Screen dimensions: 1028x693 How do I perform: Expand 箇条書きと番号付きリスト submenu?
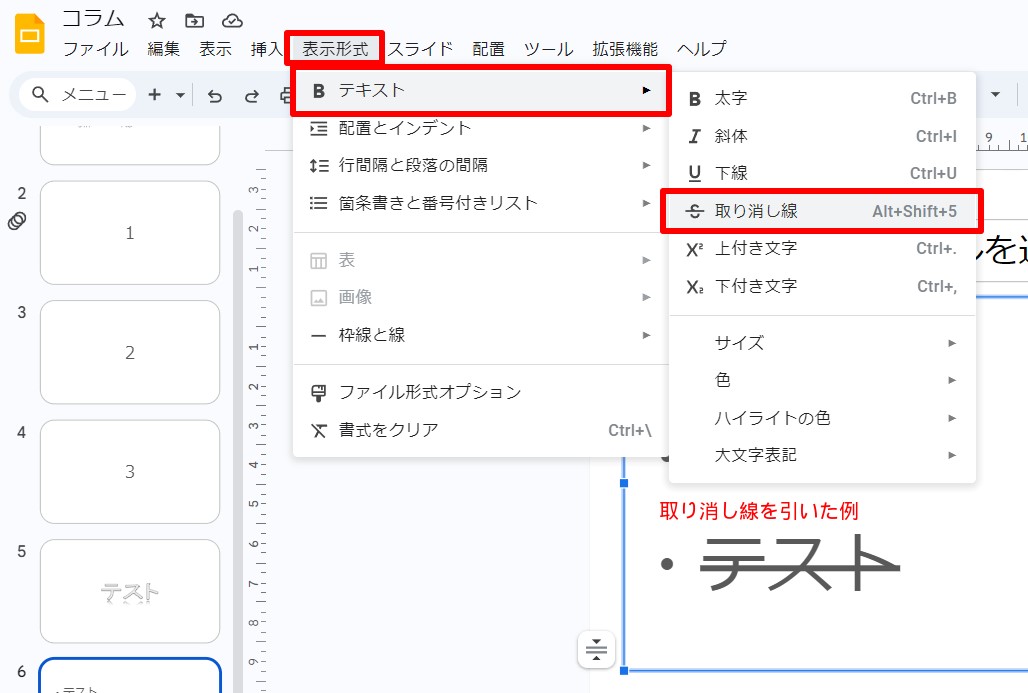pos(481,203)
